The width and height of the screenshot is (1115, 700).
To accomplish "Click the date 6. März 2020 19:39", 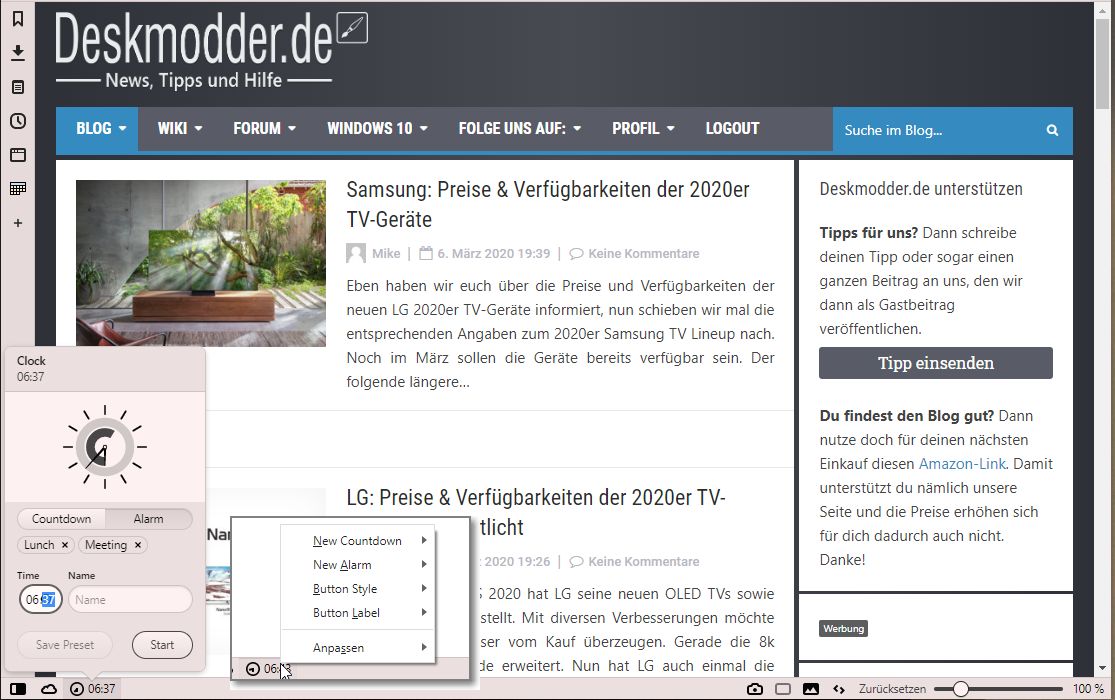I will click(x=494, y=253).
